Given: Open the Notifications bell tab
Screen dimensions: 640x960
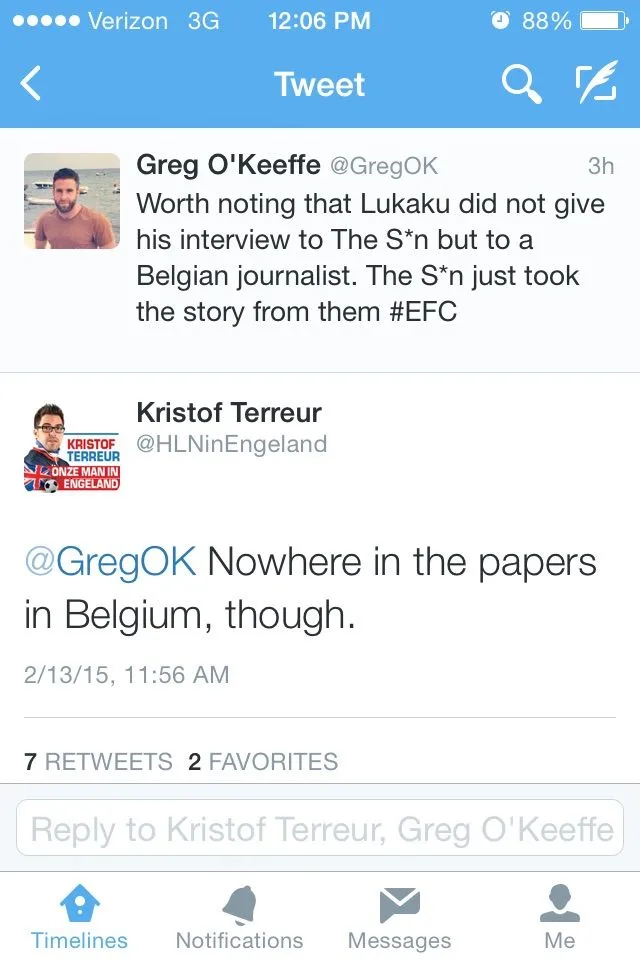Looking at the screenshot, I should [x=239, y=916].
